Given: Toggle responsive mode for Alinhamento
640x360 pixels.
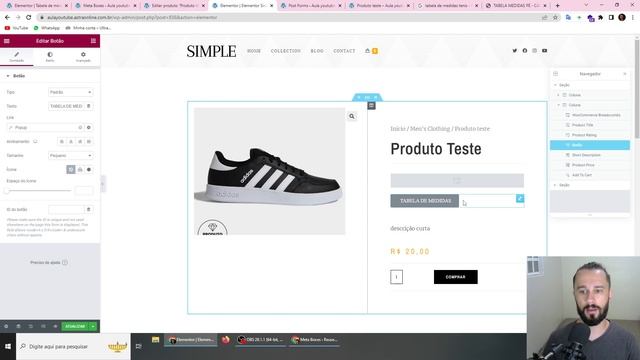Looking at the screenshot, I should (x=36, y=142).
